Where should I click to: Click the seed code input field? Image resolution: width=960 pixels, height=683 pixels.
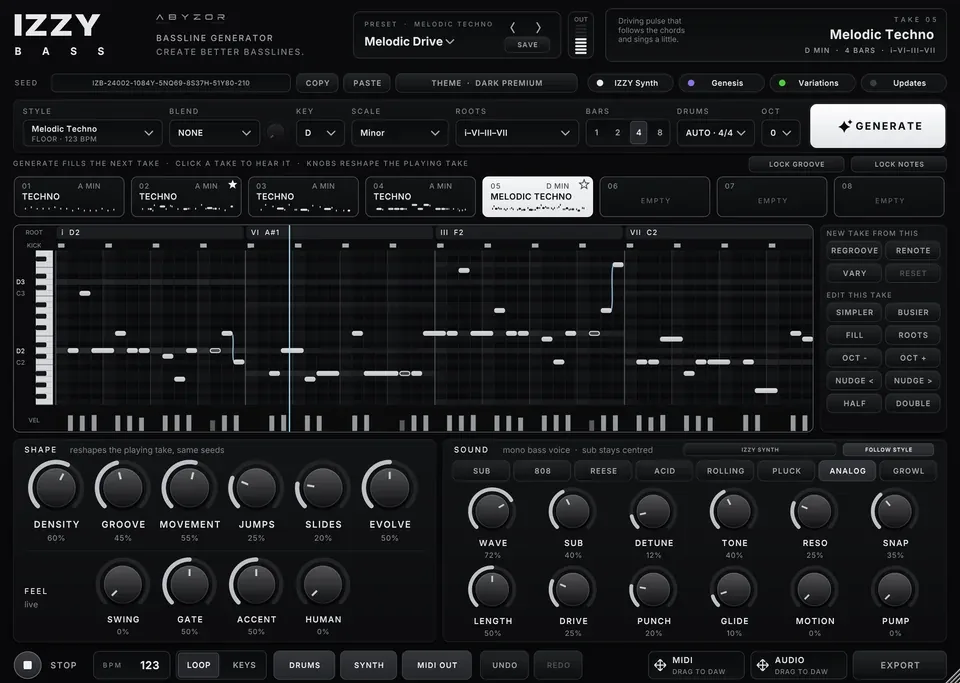tap(171, 83)
